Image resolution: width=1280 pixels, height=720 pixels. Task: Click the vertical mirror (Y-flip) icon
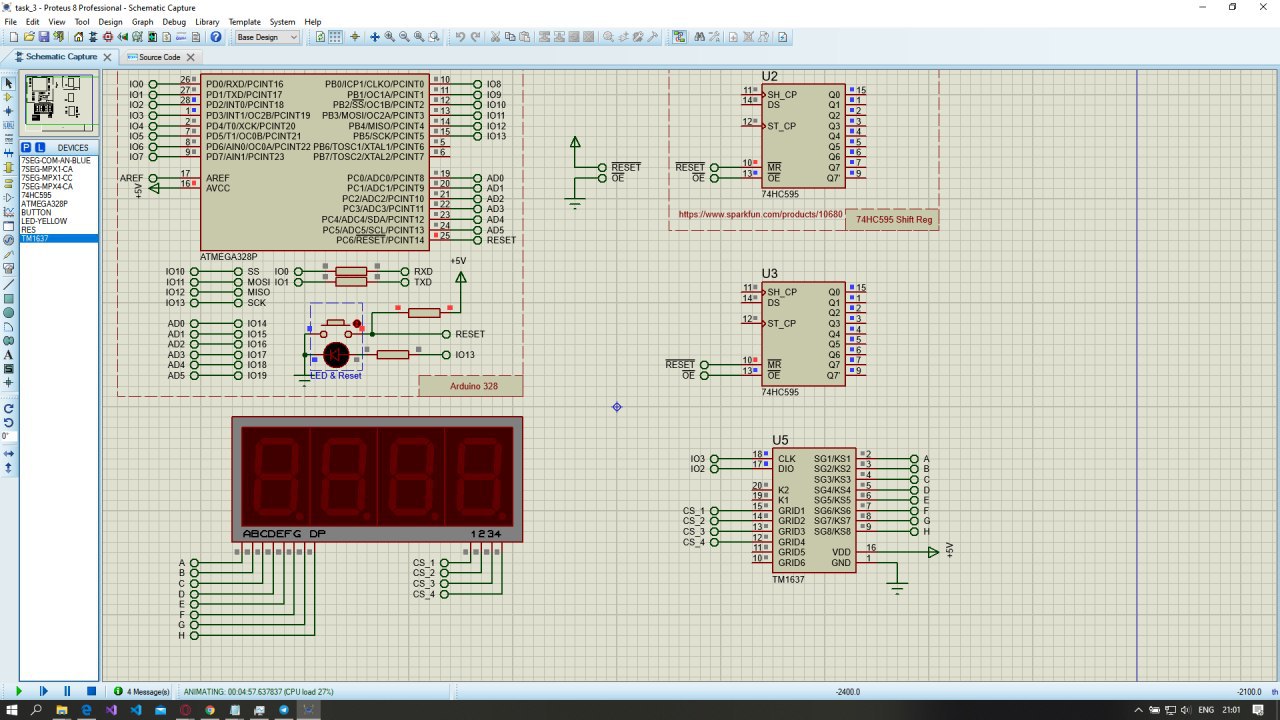click(x=9, y=467)
